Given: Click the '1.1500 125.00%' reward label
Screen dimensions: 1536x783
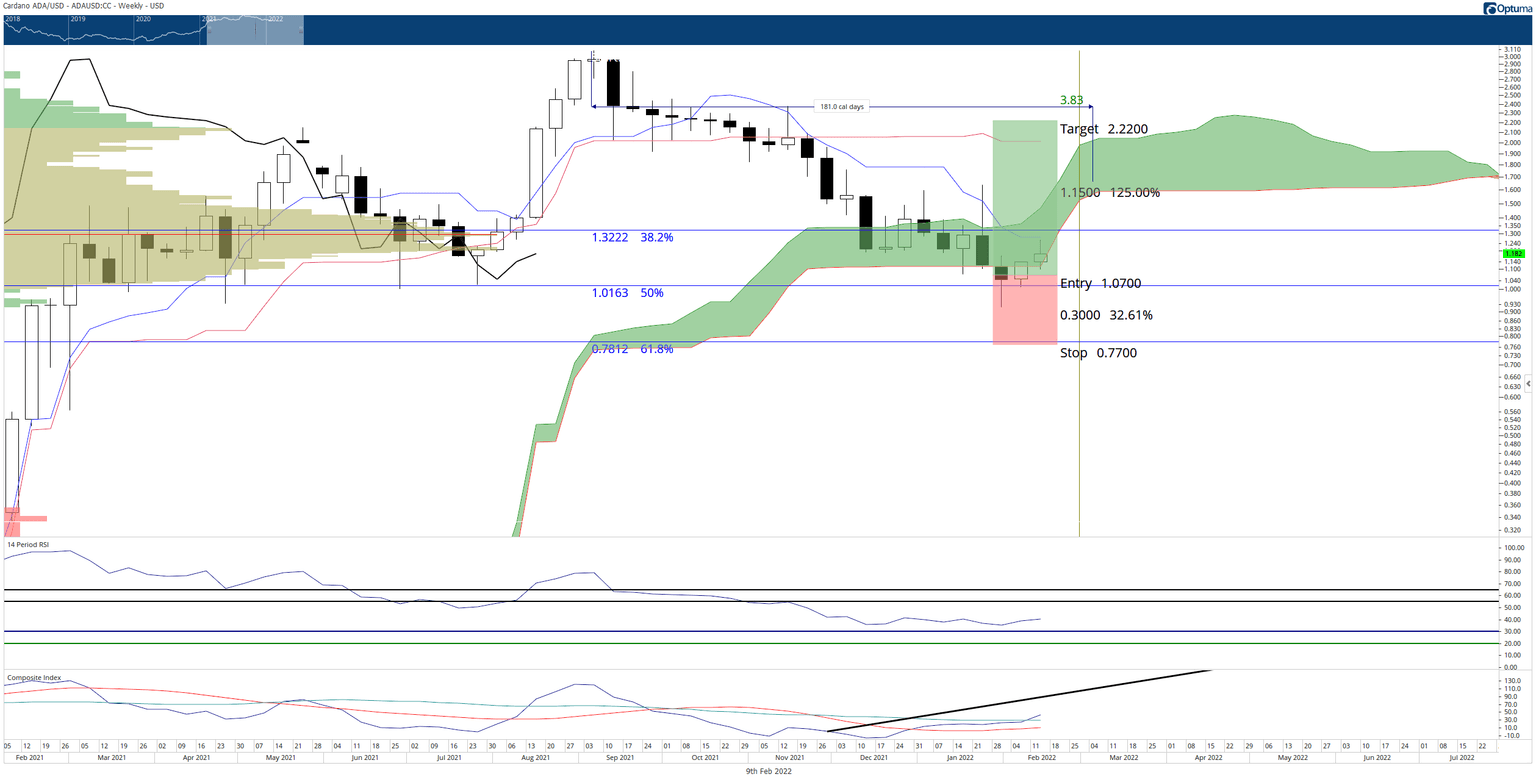Looking at the screenshot, I should [1110, 192].
